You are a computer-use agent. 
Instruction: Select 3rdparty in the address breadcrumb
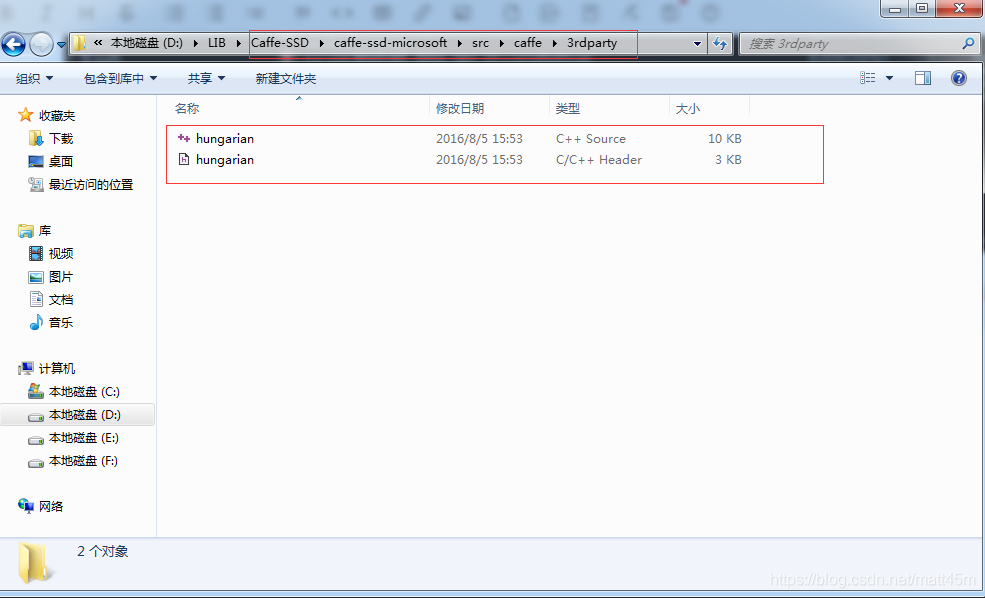(x=592, y=43)
